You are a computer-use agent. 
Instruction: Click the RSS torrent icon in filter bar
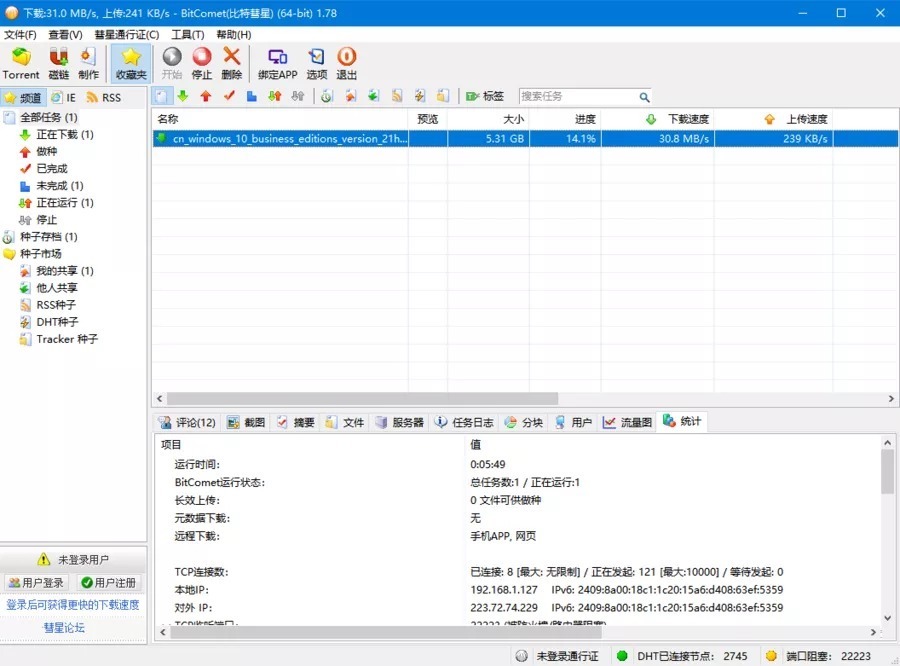[397, 96]
